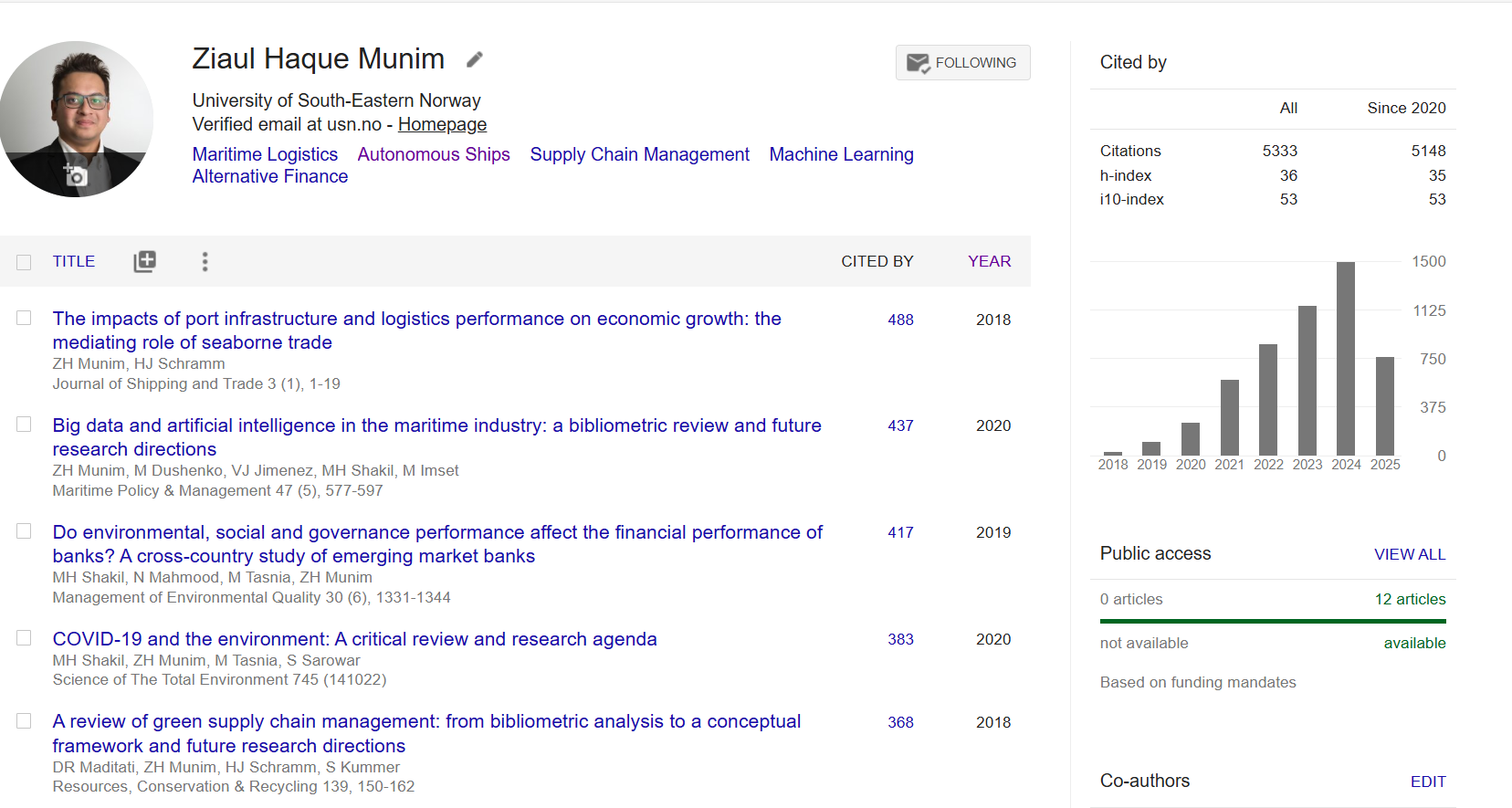This screenshot has height=808, width=1512.
Task: Sort articles by TITLE column header
Action: (x=73, y=261)
